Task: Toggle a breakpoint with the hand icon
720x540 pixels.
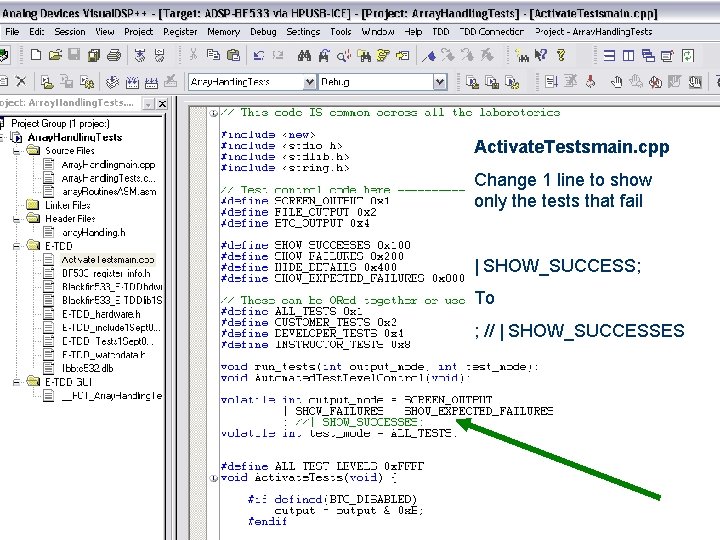Action: [616, 82]
